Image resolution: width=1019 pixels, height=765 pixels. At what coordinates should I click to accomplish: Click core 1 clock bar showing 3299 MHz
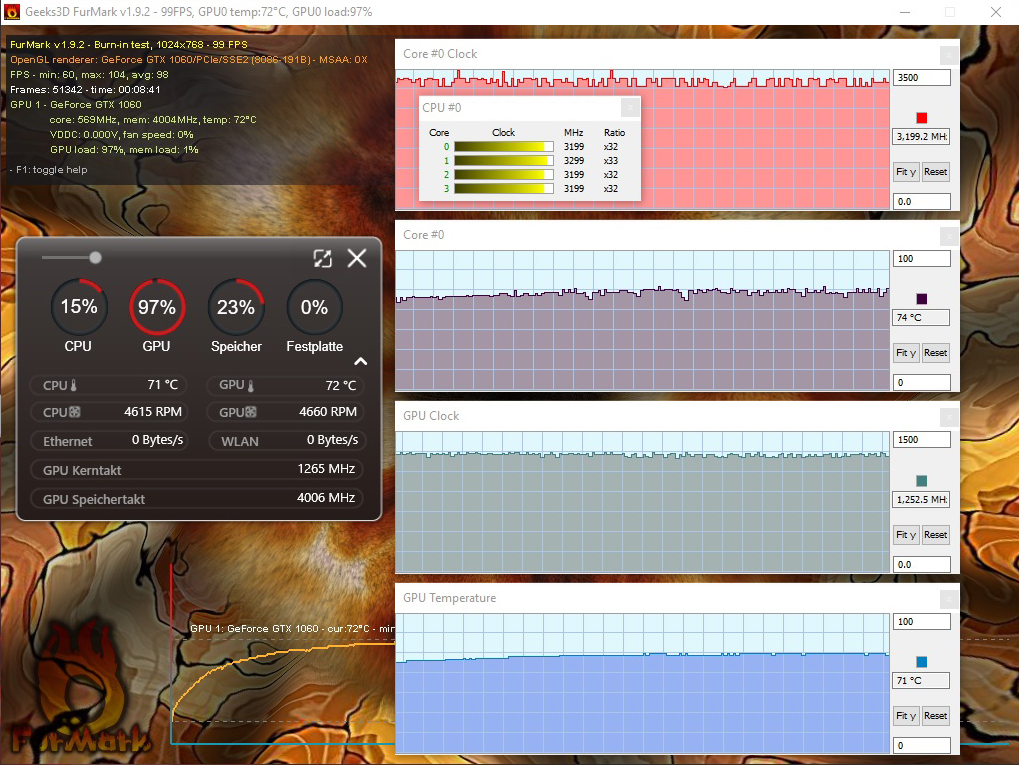point(504,161)
